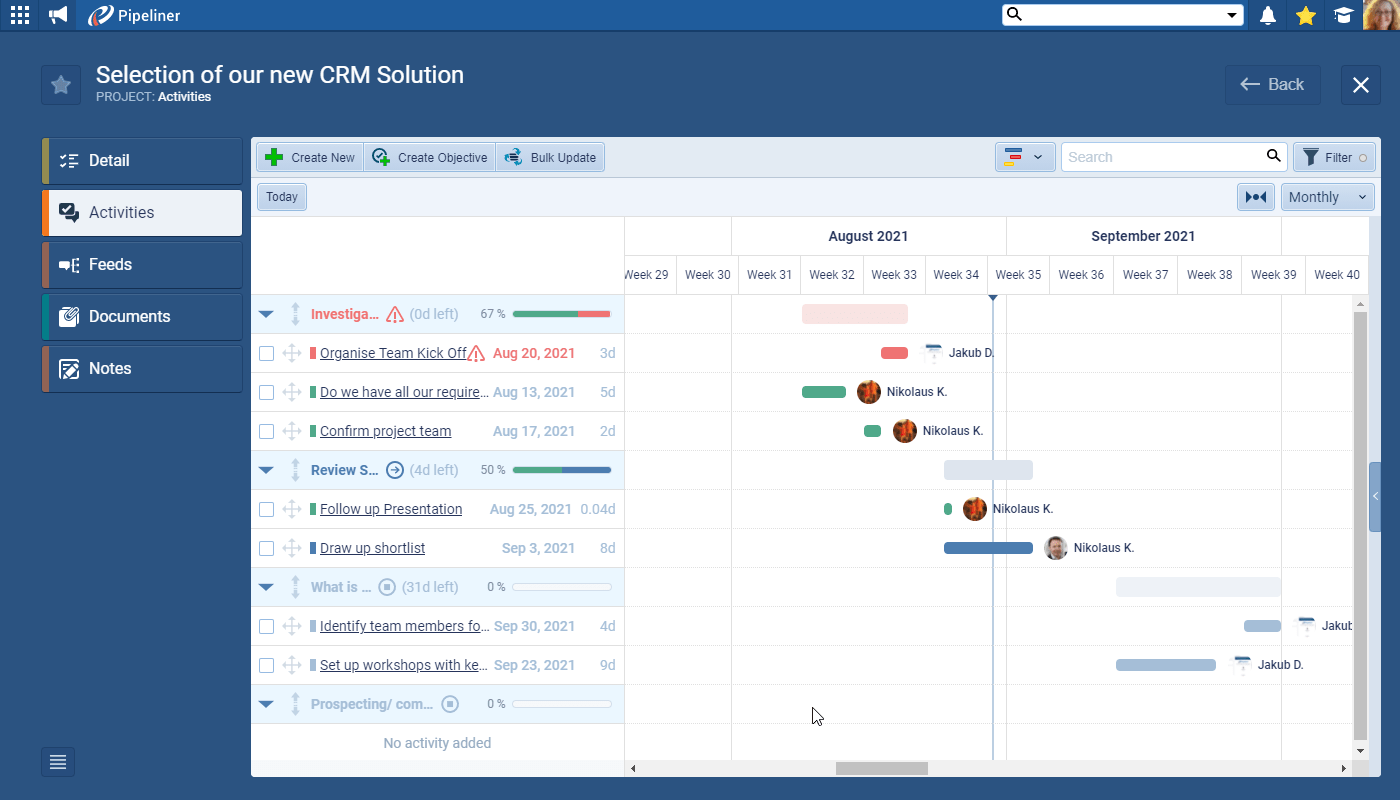Open the apps grid icon in top-left corner

[x=19, y=15]
